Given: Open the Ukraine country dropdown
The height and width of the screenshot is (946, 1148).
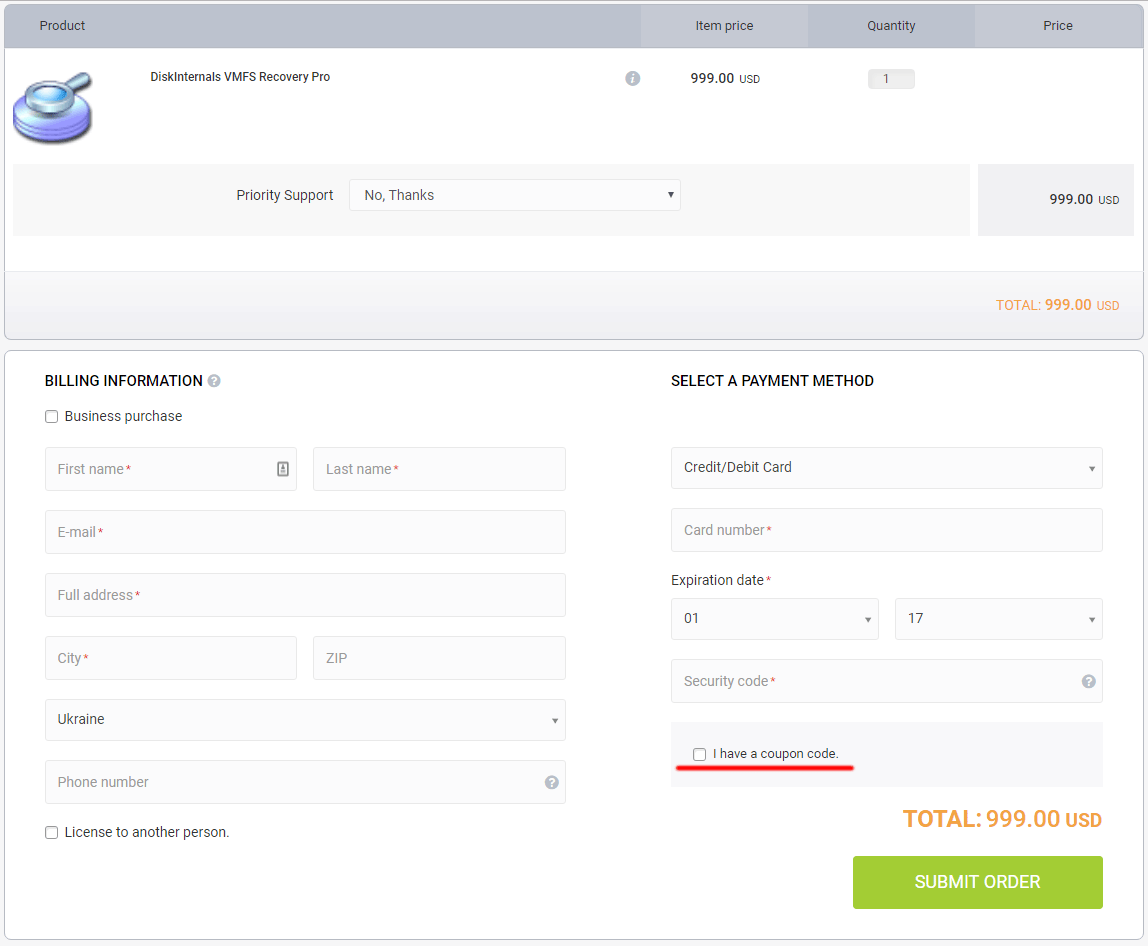Looking at the screenshot, I should [305, 720].
